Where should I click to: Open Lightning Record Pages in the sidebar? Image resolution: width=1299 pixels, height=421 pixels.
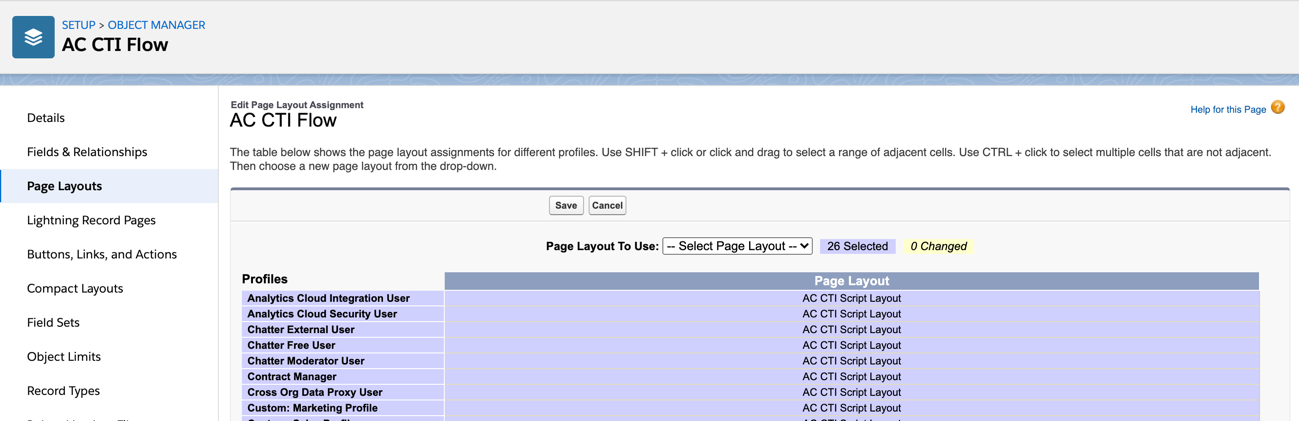[91, 220]
